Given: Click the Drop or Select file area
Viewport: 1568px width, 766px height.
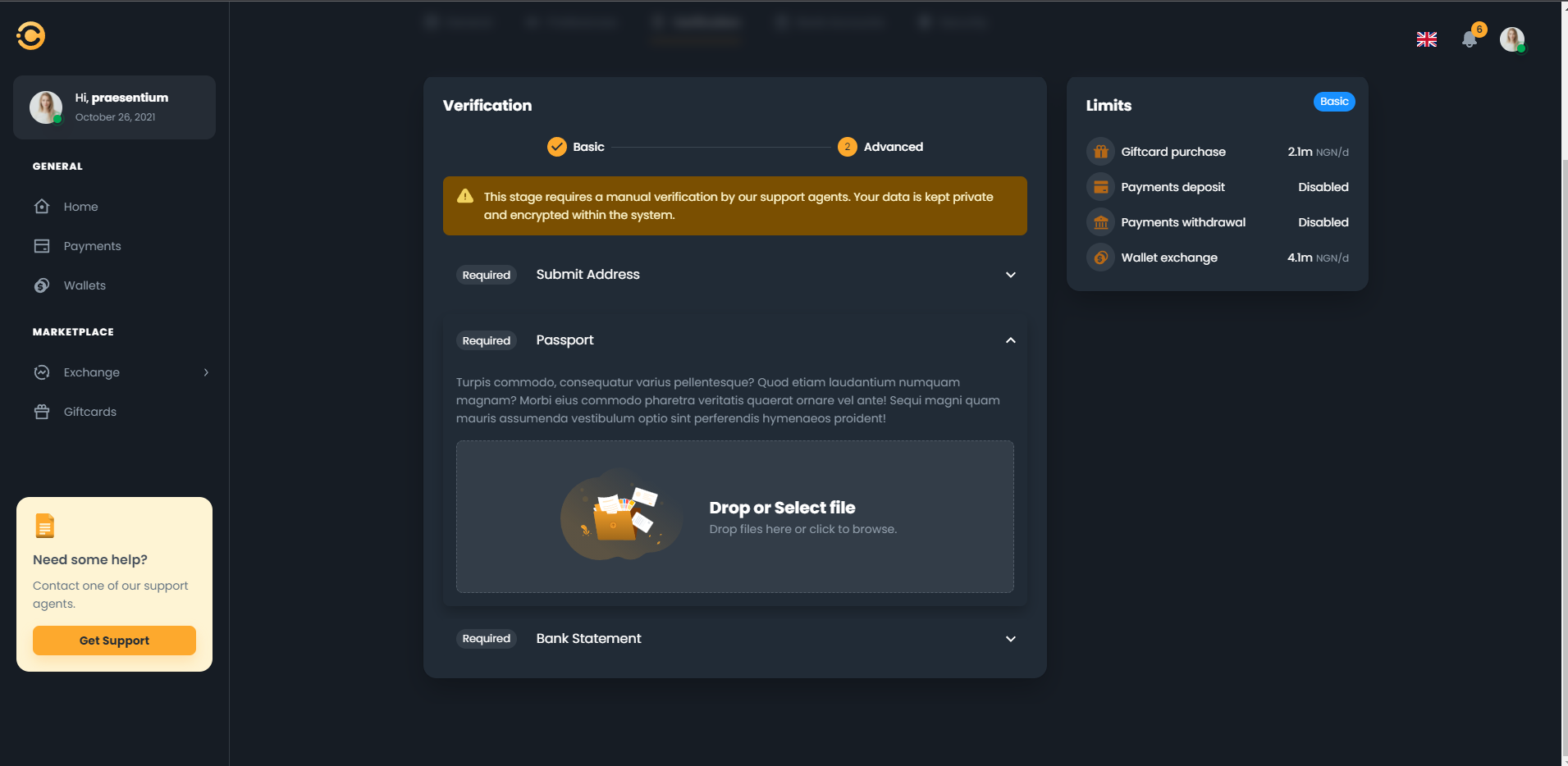Looking at the screenshot, I should pos(734,517).
